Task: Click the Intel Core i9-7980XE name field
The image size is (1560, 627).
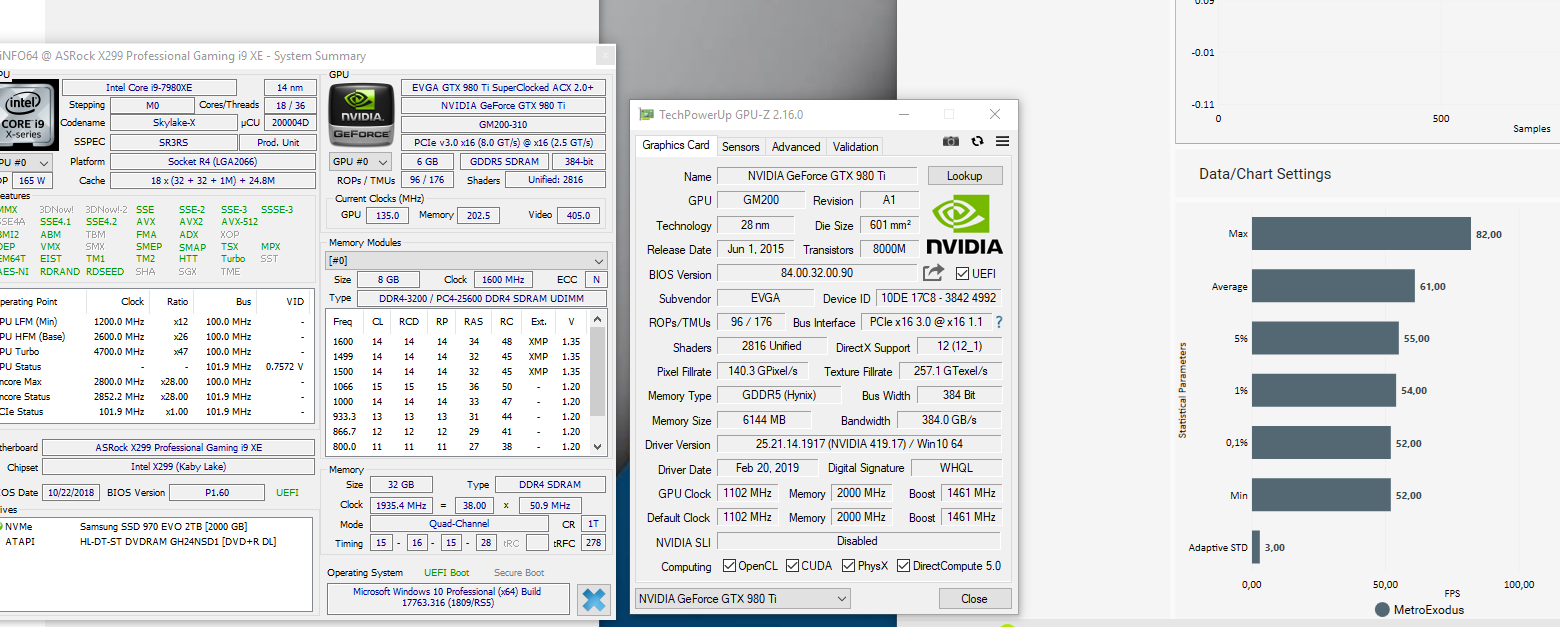Action: (149, 87)
